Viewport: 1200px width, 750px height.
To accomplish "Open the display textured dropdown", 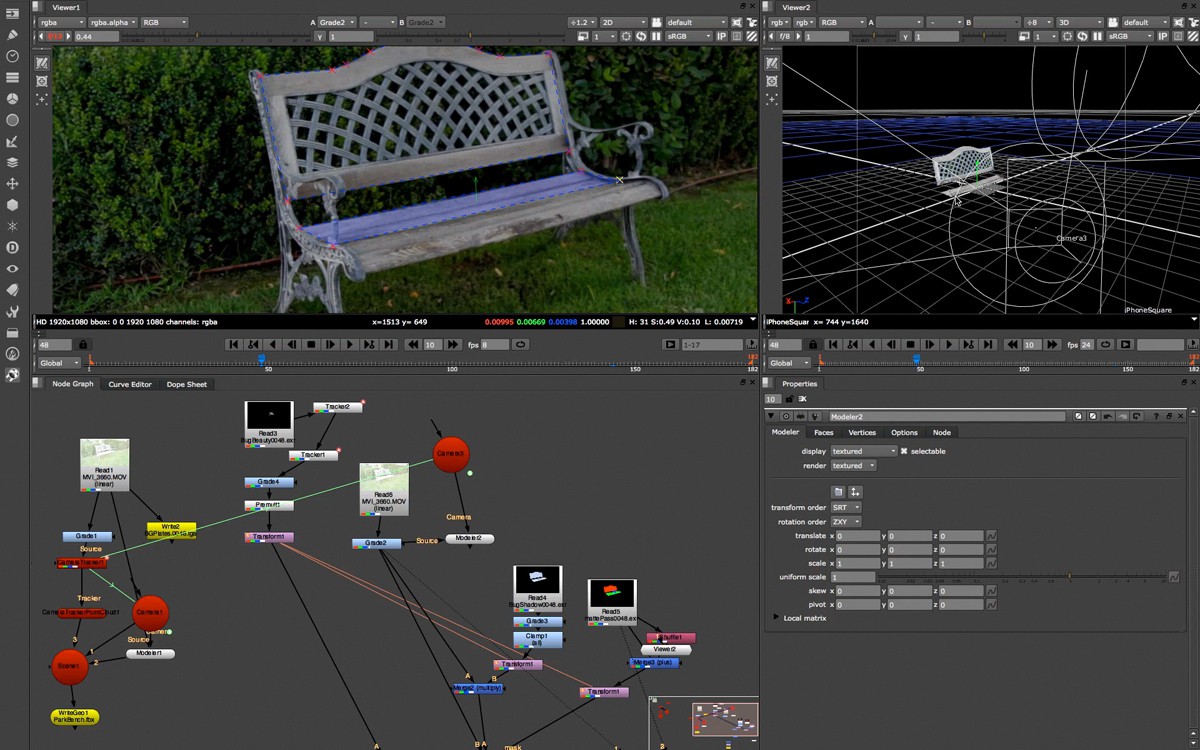I will click(x=864, y=451).
